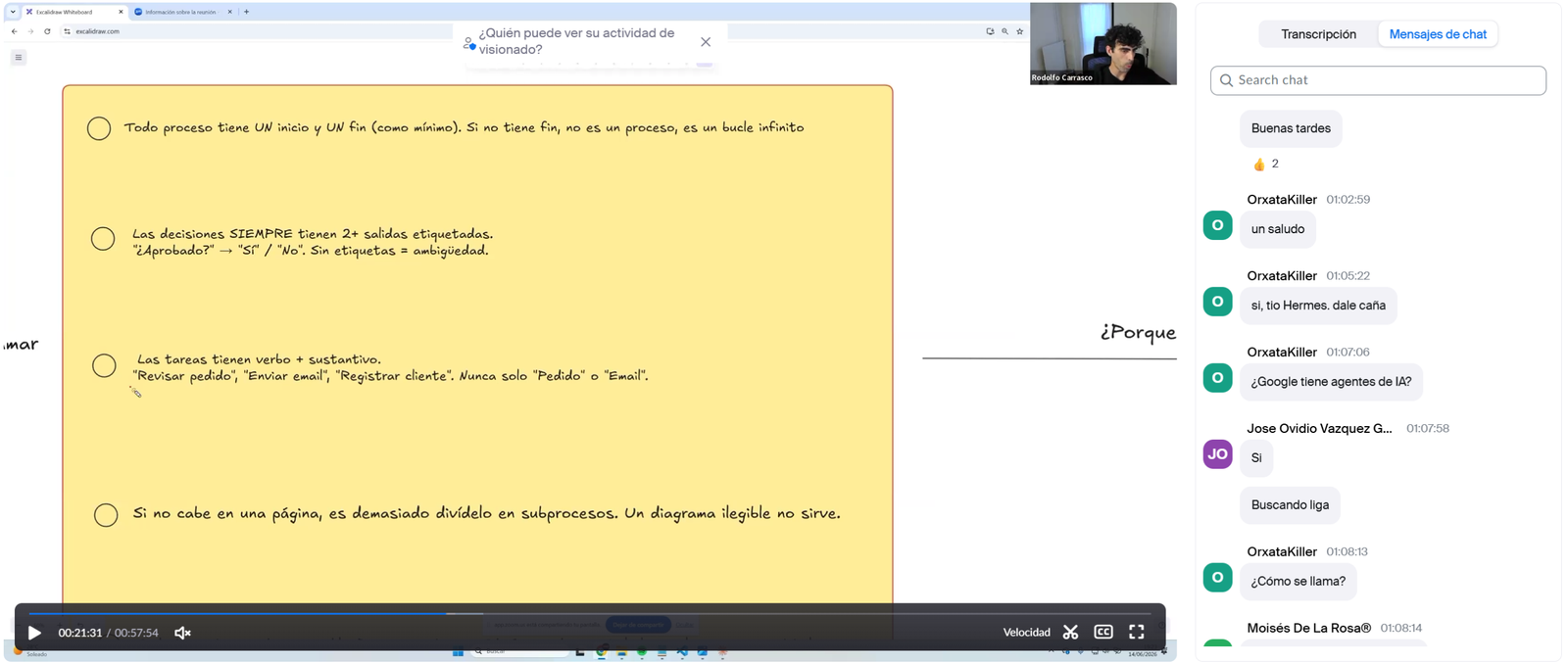Open the Windows Start button in taskbar

coord(457,652)
